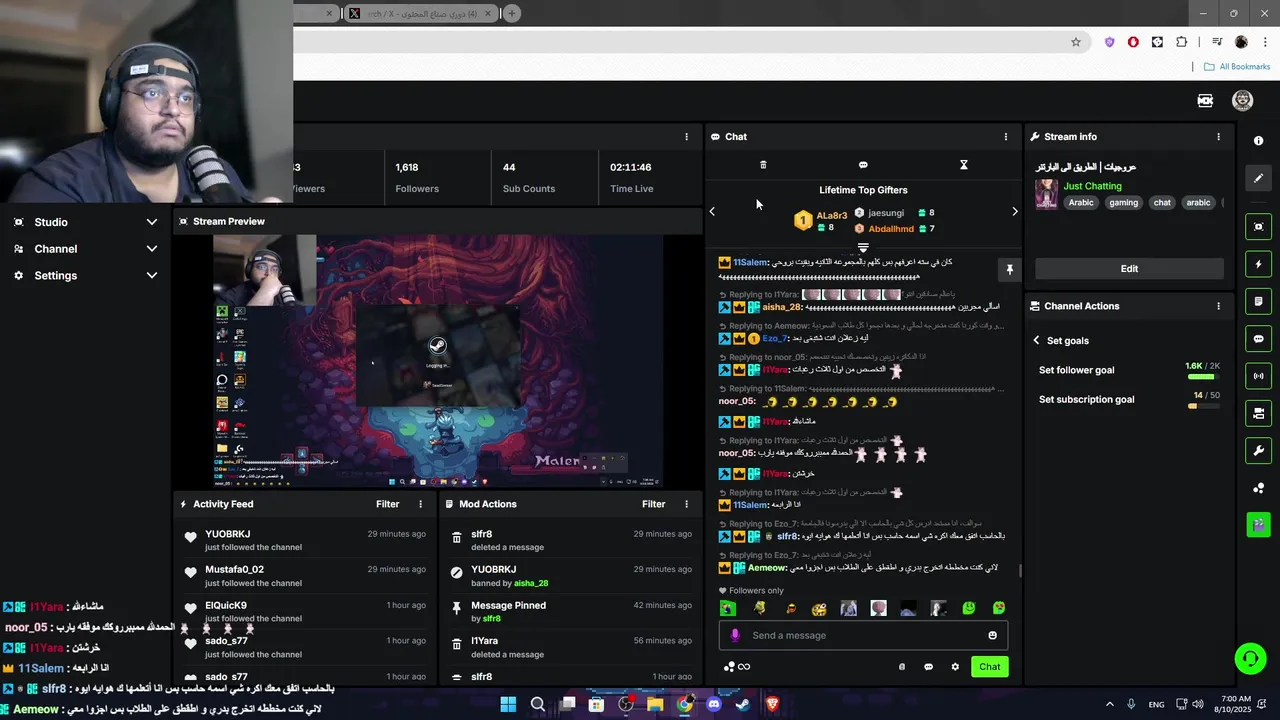This screenshot has width=1280, height=720.
Task: Open the MDK logo icon in top bar
Action: pos(1205,100)
